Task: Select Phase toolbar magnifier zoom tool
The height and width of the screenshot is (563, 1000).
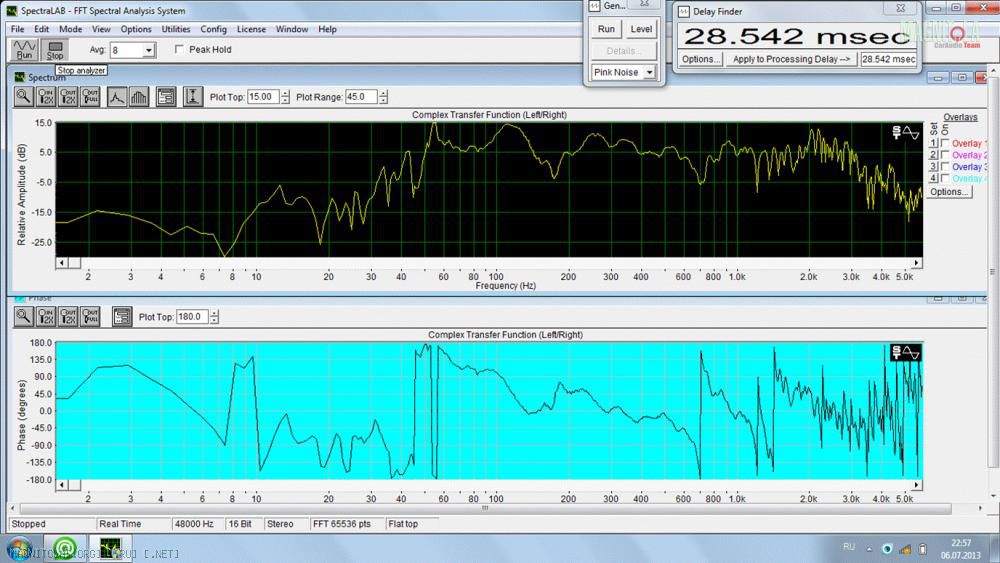Action: pyautogui.click(x=24, y=316)
